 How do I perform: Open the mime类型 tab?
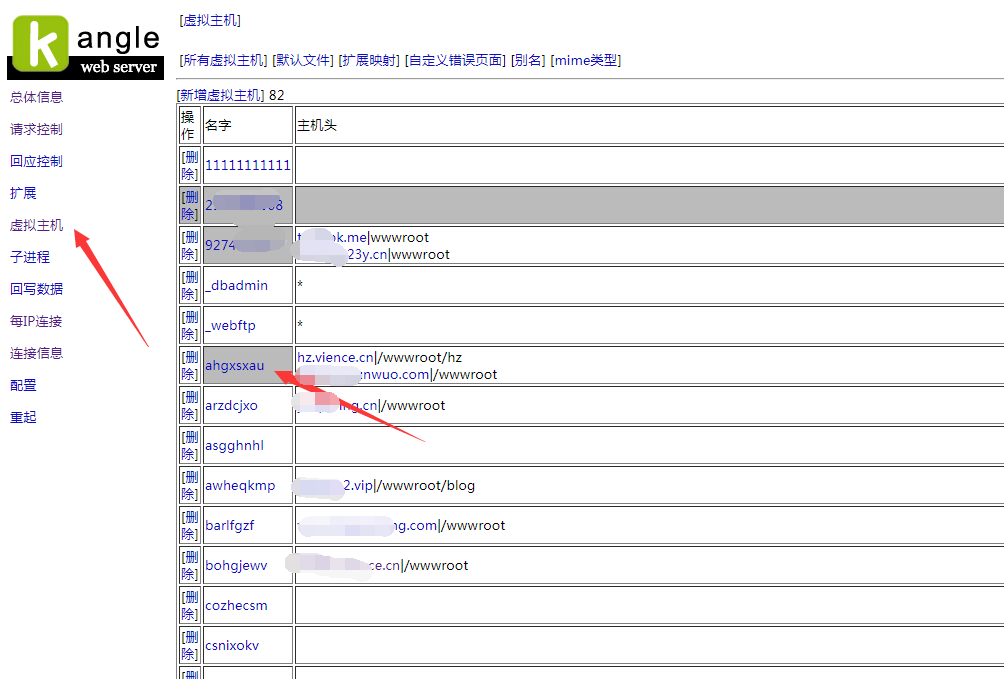tap(586, 60)
